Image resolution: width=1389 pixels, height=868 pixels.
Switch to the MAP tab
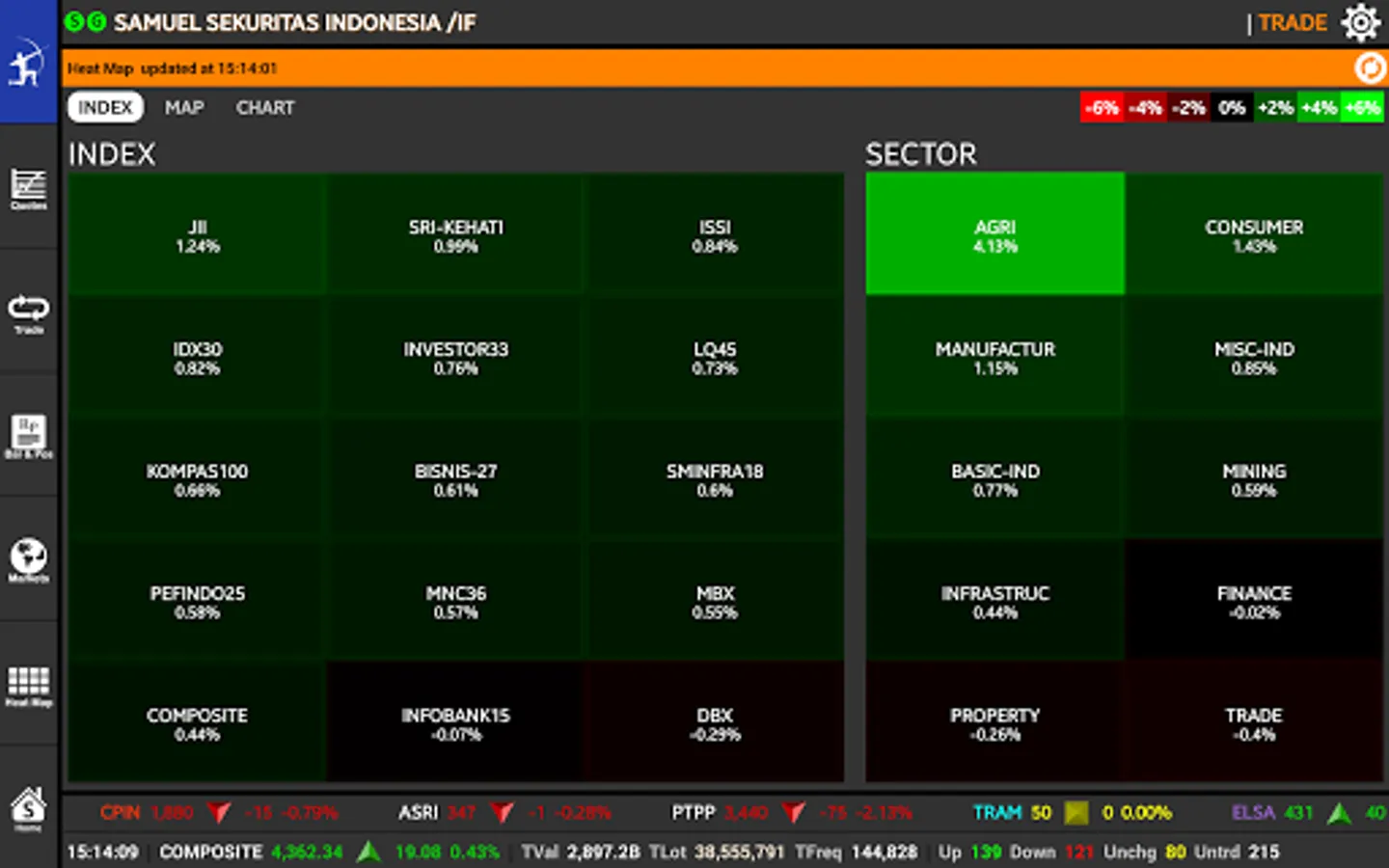pos(184,107)
